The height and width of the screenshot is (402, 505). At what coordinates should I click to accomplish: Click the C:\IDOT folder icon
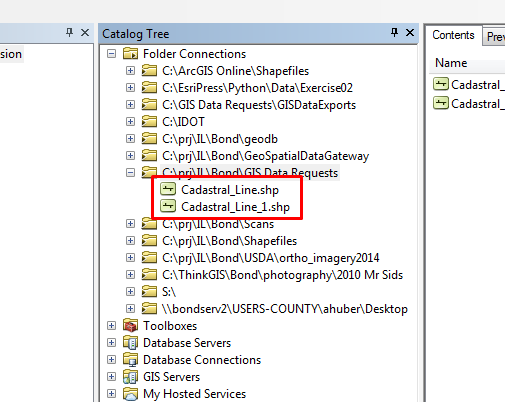coord(149,121)
